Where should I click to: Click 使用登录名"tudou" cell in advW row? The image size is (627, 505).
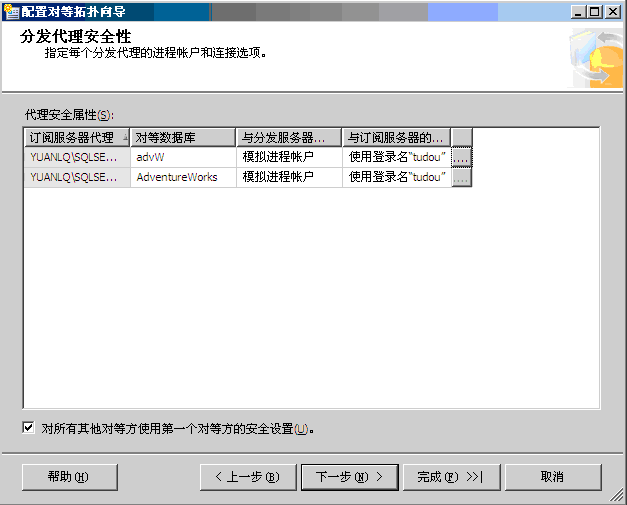pyautogui.click(x=397, y=158)
